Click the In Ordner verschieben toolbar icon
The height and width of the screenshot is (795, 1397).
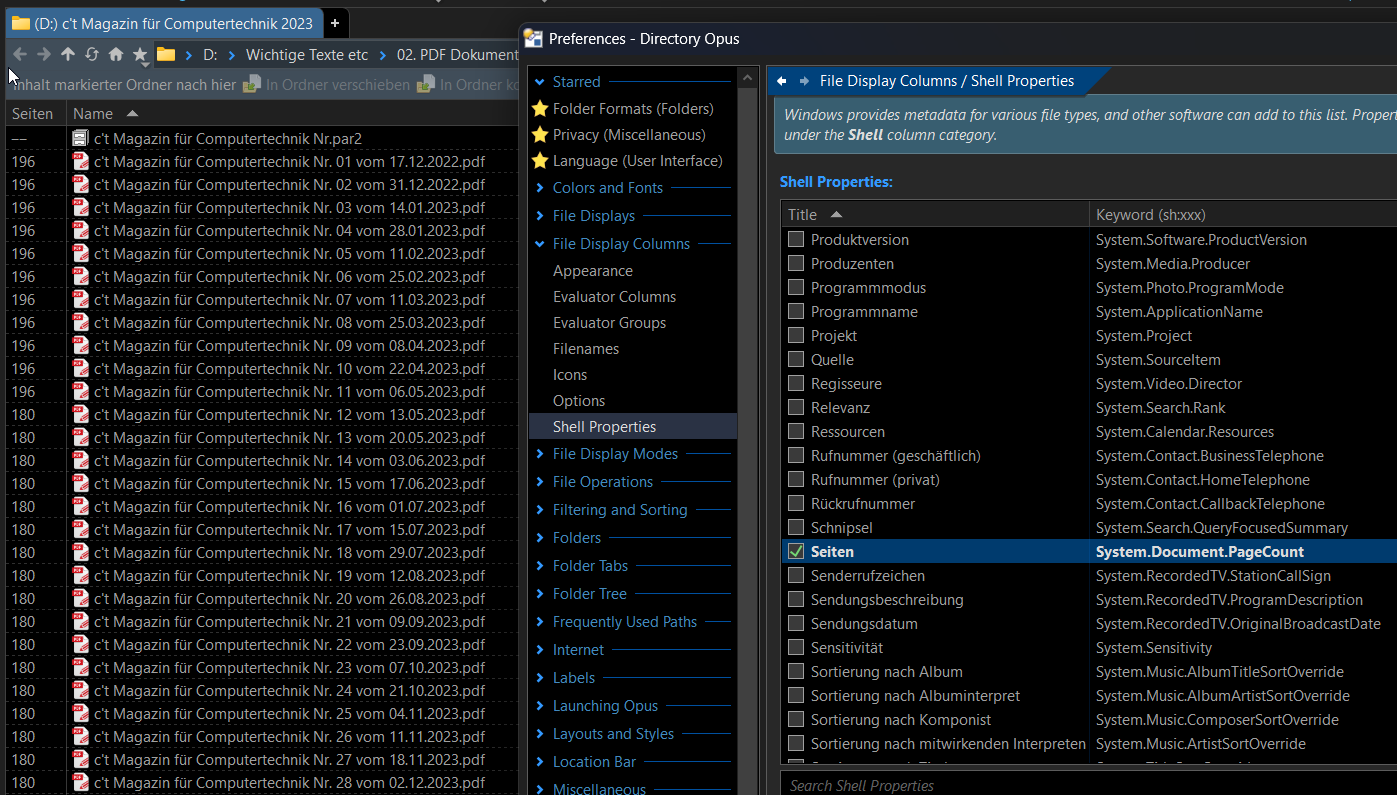point(253,85)
